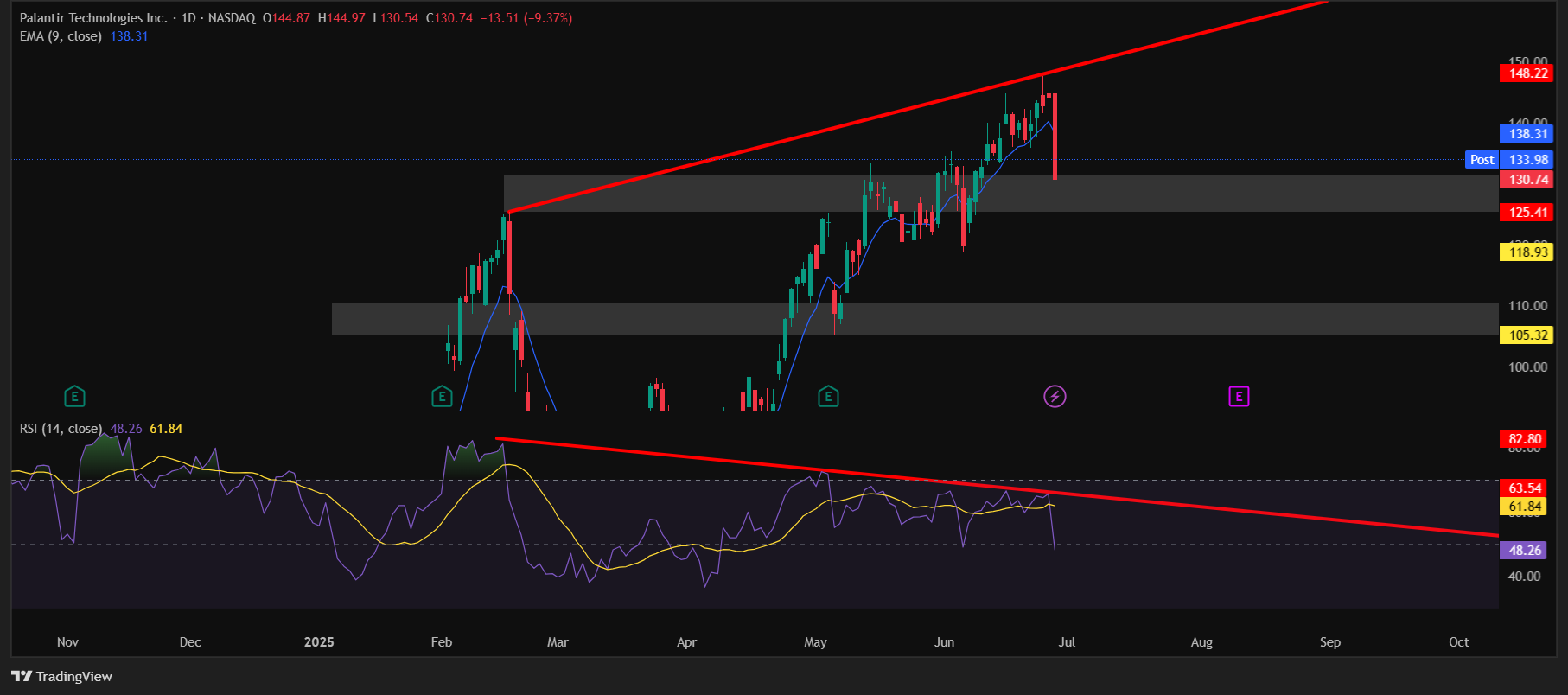
Task: Click the TradingView logo
Action: (x=62, y=676)
